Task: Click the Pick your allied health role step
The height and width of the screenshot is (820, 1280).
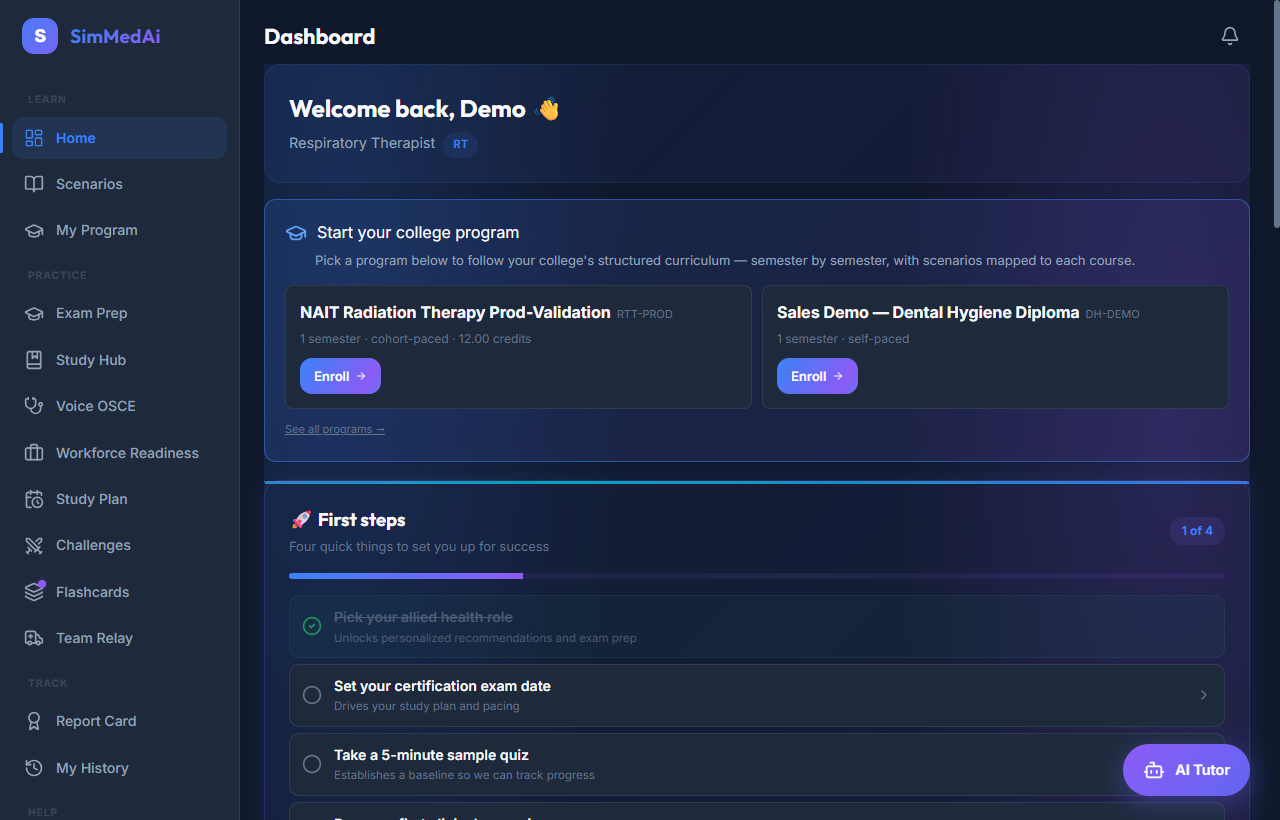Action: pos(757,626)
